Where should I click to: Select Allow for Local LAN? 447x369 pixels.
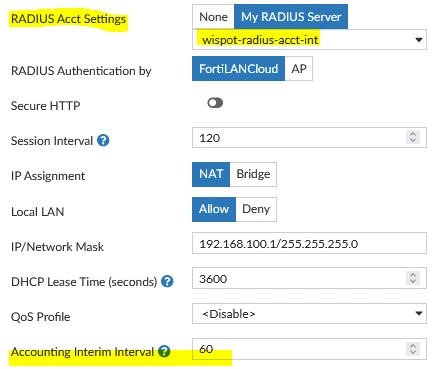pos(214,209)
